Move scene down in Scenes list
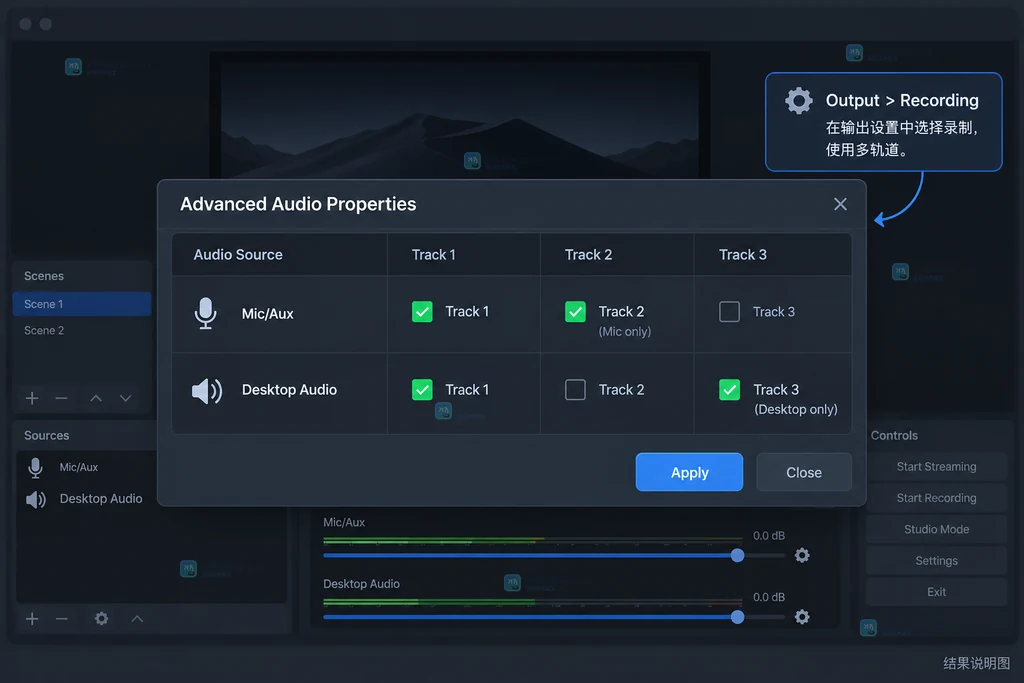The width and height of the screenshot is (1024, 683). pyautogui.click(x=125, y=398)
